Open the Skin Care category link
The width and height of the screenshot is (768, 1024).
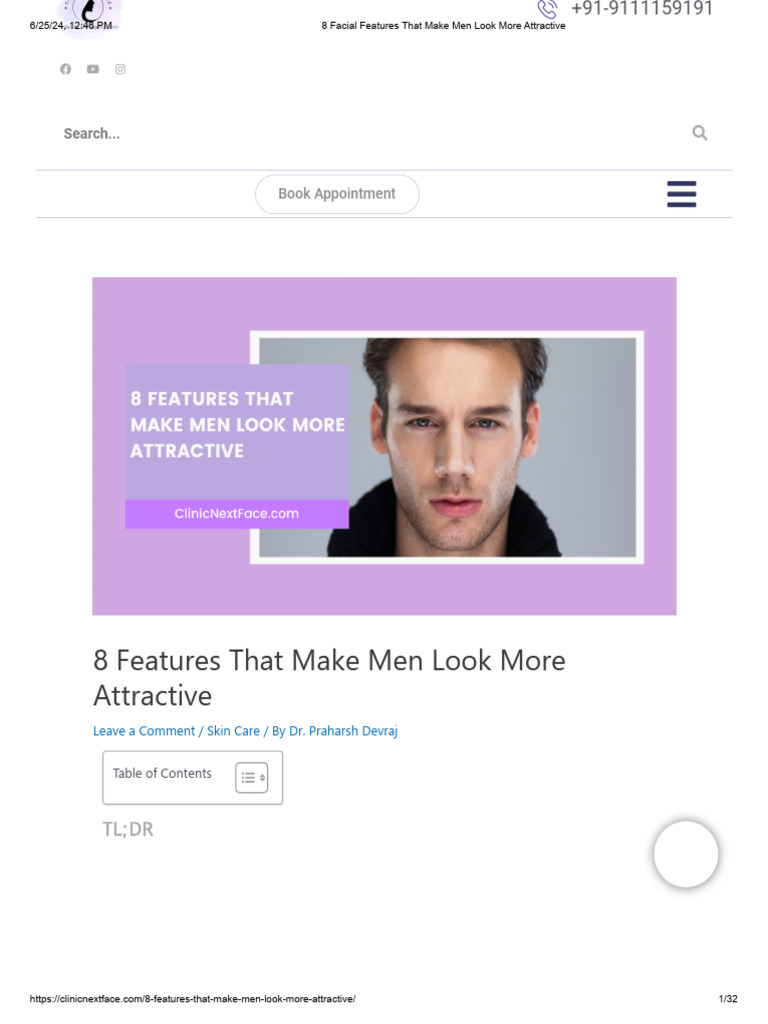[x=233, y=731]
